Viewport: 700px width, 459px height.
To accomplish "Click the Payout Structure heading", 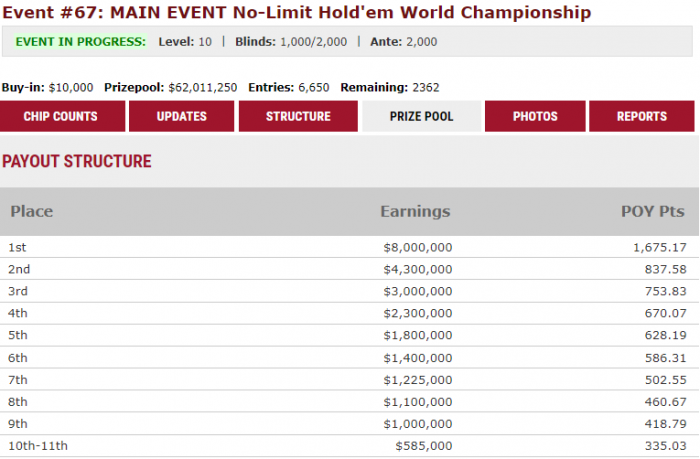I will [77, 161].
